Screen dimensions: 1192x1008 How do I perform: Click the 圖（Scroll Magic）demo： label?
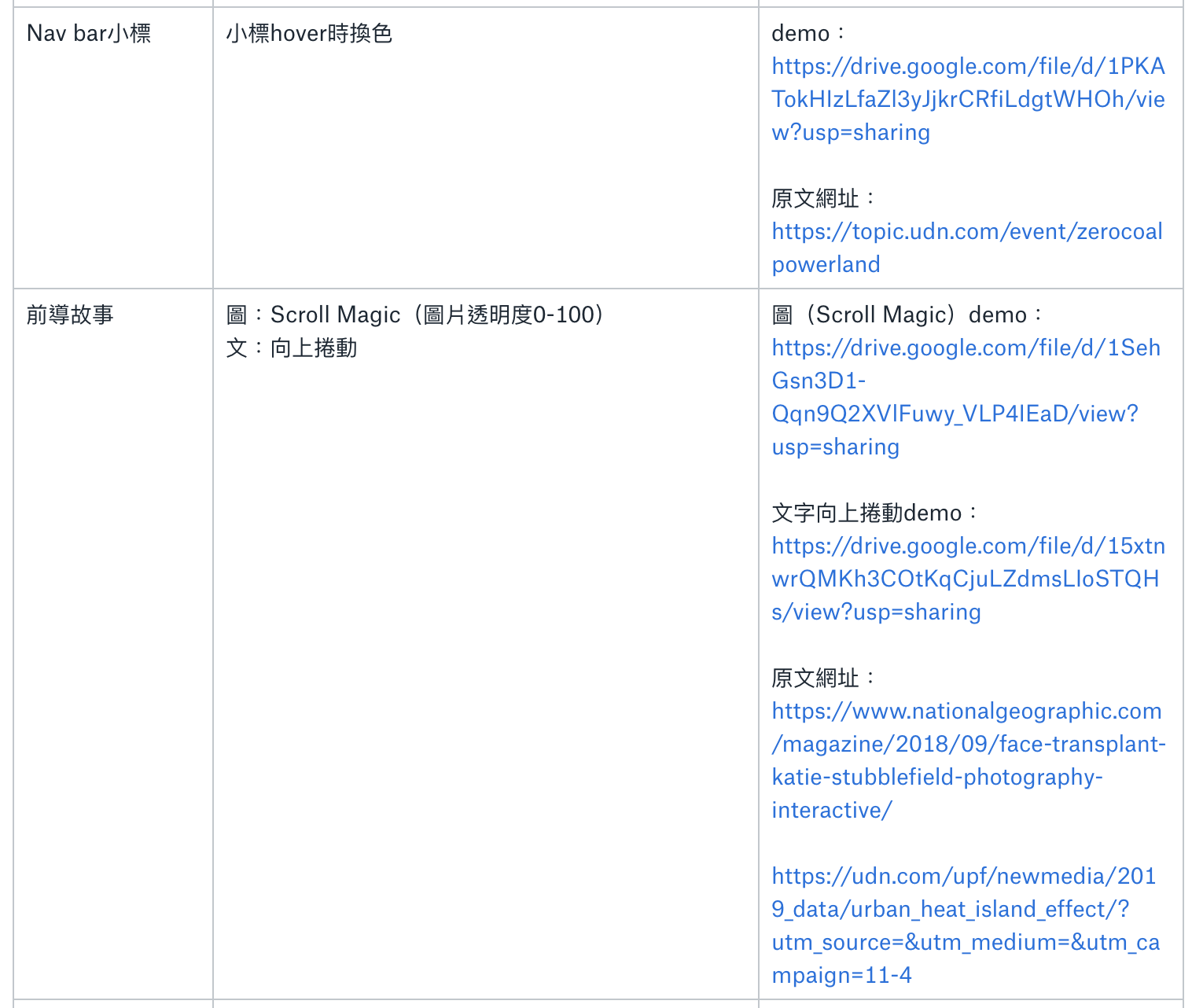click(x=904, y=315)
